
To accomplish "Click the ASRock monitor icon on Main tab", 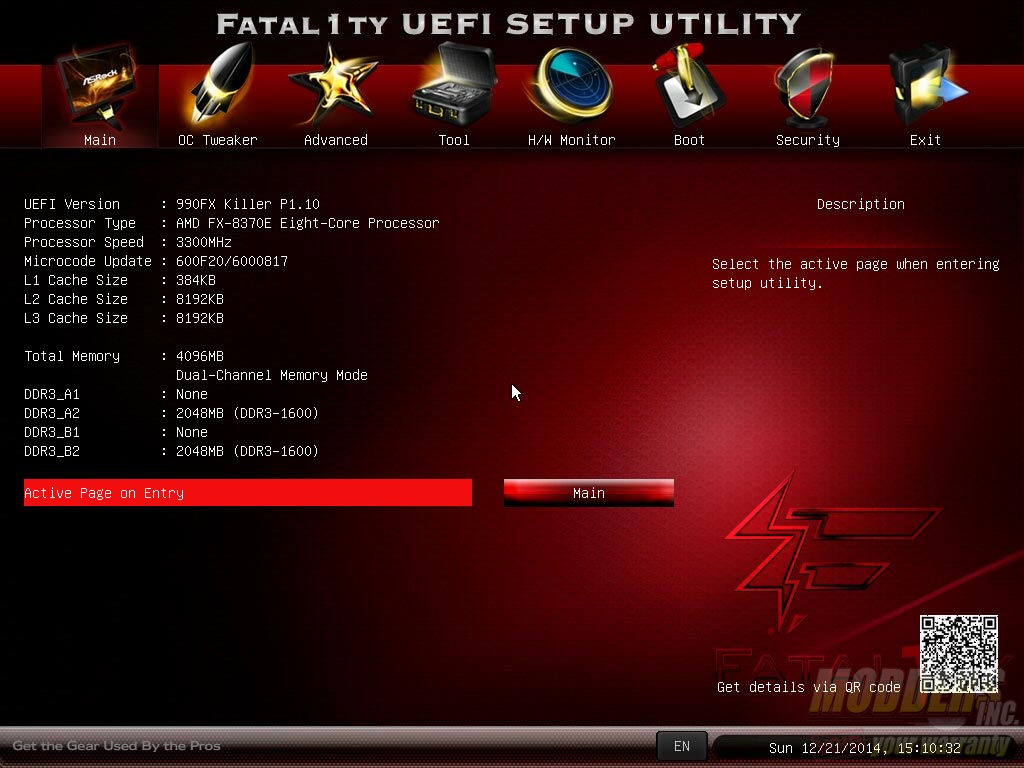I will (x=98, y=88).
